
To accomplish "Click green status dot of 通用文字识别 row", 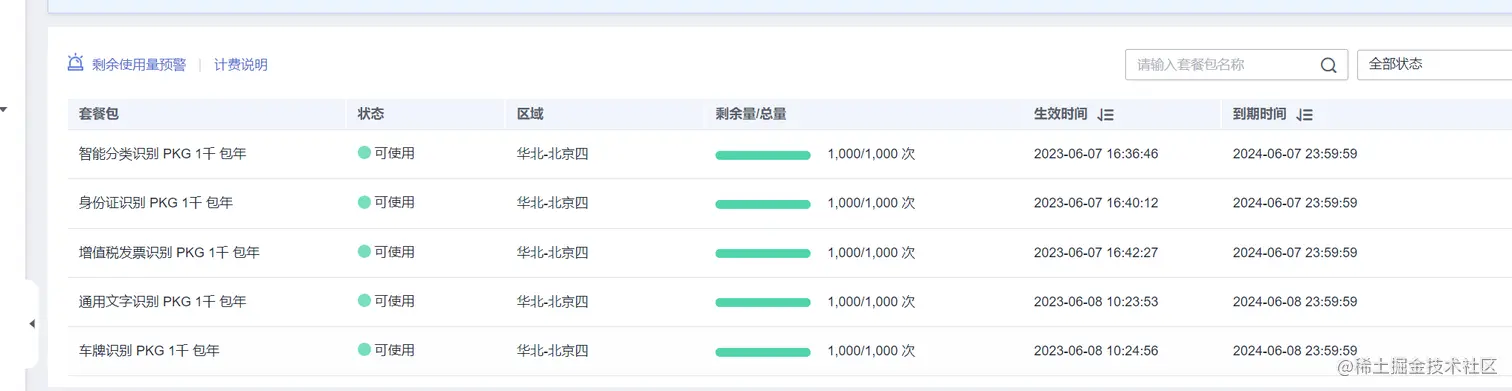I will point(365,301).
